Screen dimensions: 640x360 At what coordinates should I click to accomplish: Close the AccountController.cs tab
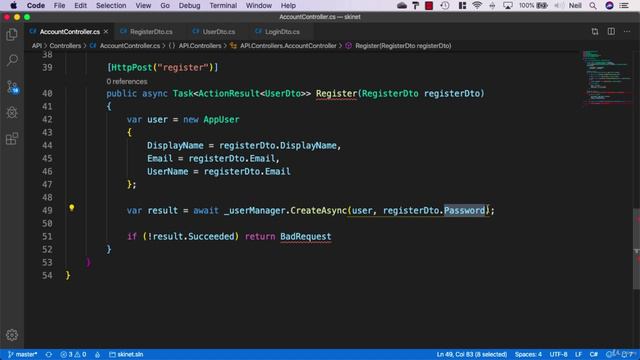[106, 31]
